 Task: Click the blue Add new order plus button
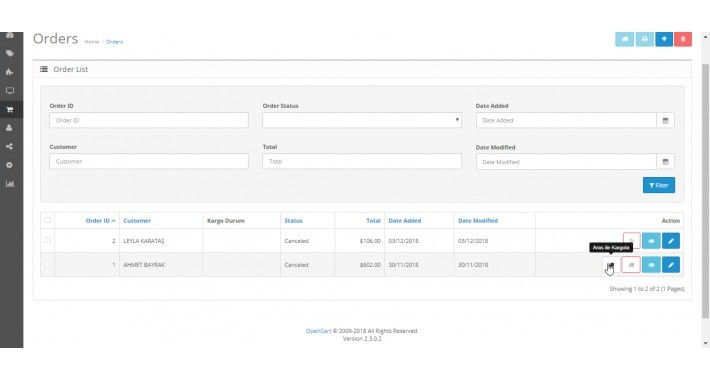click(x=664, y=39)
